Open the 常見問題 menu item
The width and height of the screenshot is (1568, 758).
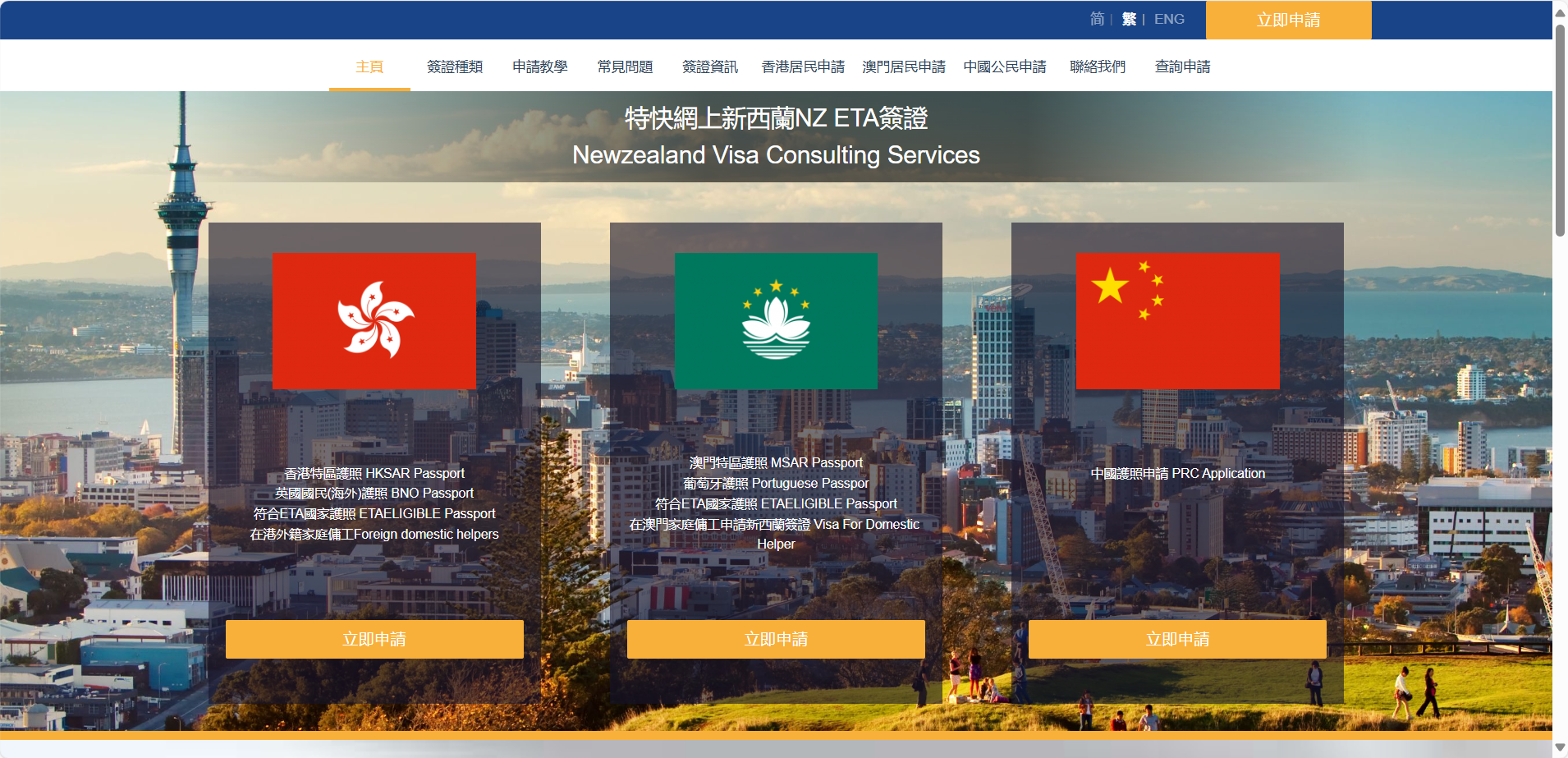tap(625, 67)
